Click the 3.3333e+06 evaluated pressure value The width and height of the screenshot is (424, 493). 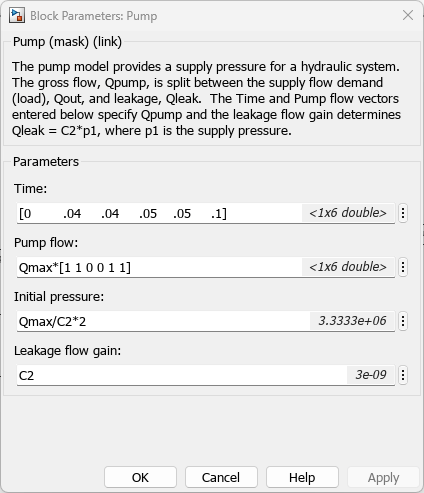352,321
